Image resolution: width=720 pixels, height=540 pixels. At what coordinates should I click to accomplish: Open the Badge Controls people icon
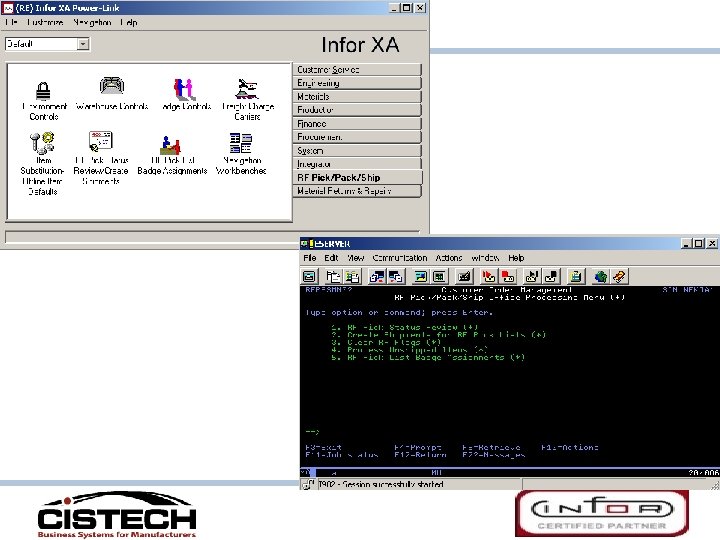[185, 89]
